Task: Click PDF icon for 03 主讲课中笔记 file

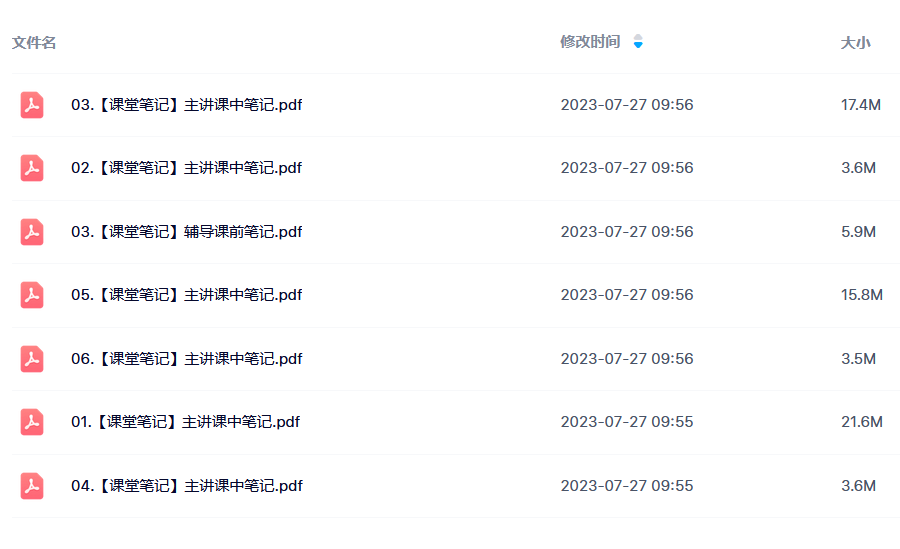Action: pos(32,105)
